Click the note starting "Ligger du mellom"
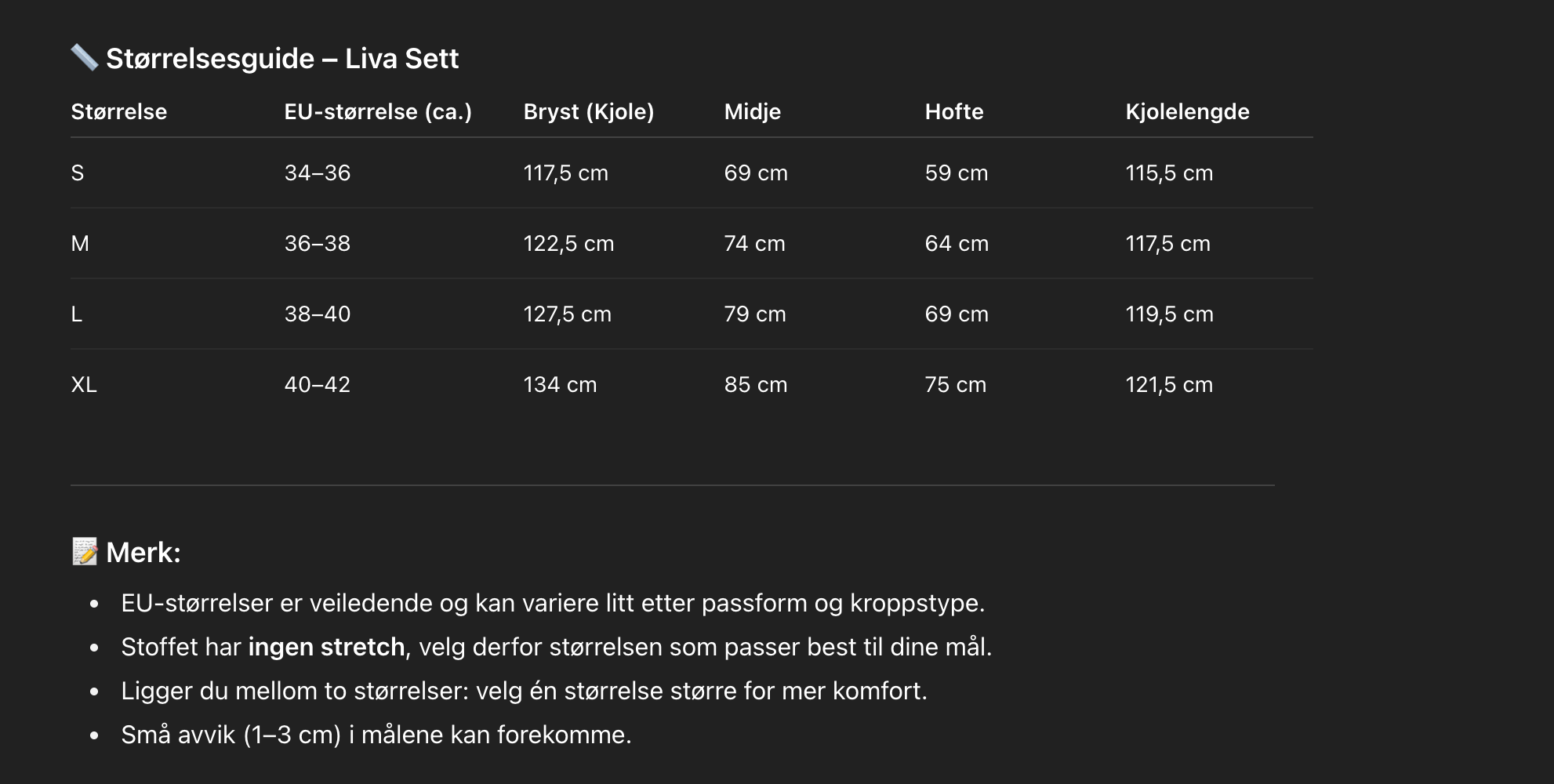This screenshot has height=784, width=1554. (524, 691)
